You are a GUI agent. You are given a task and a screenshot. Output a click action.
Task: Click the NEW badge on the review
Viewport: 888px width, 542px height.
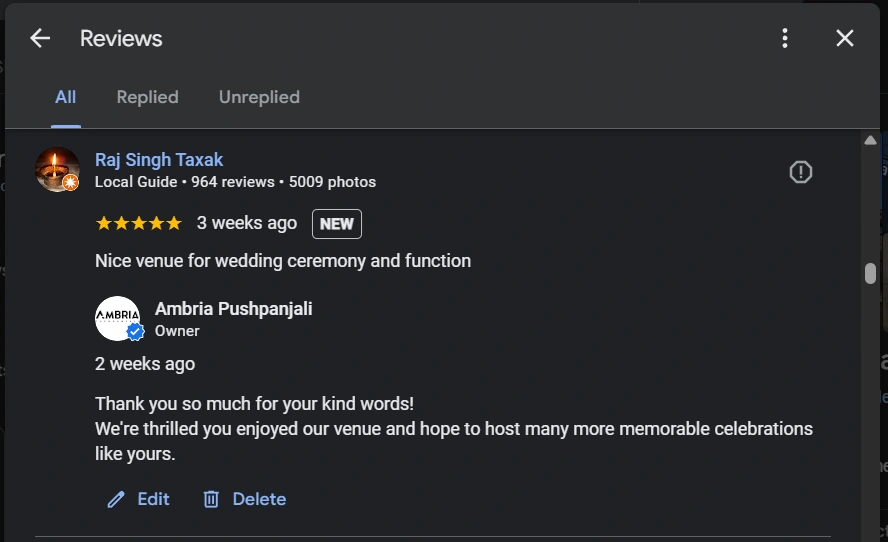tap(337, 224)
